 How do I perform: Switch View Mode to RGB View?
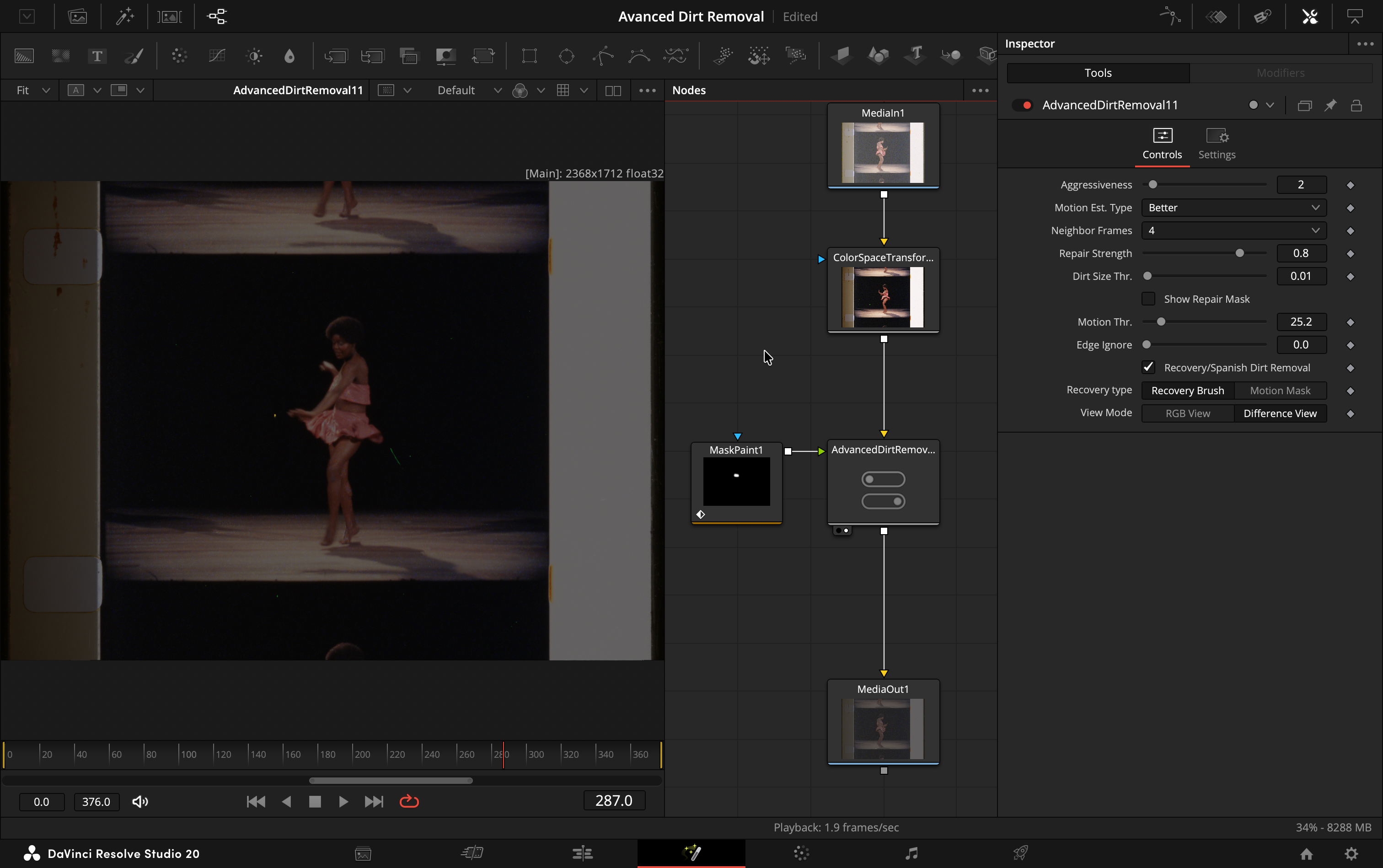click(1187, 413)
